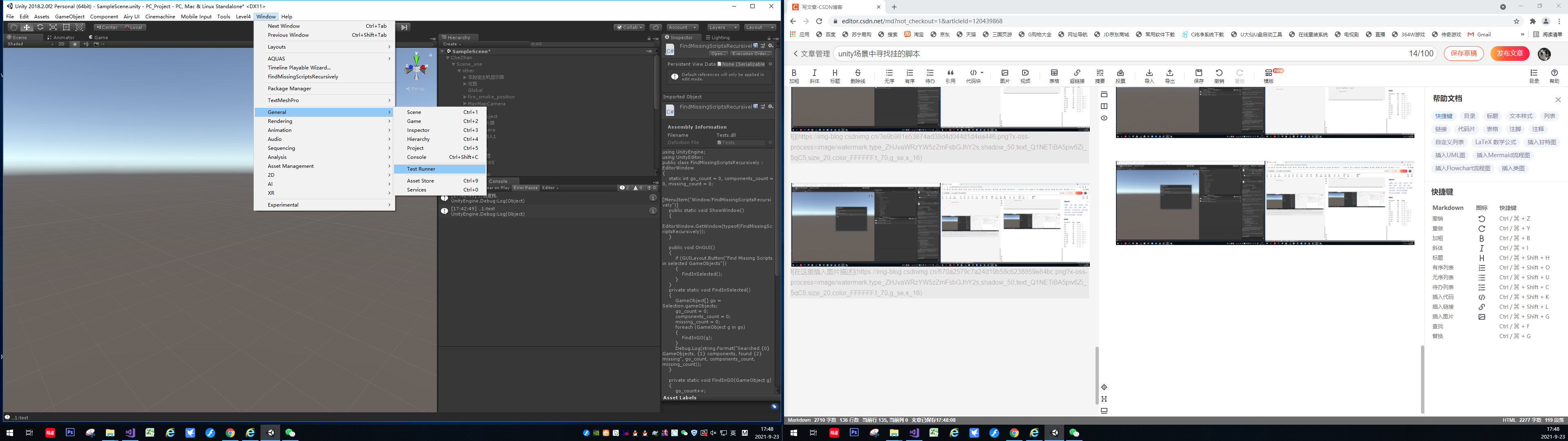Click the Step frame button in Unity

click(x=404, y=27)
